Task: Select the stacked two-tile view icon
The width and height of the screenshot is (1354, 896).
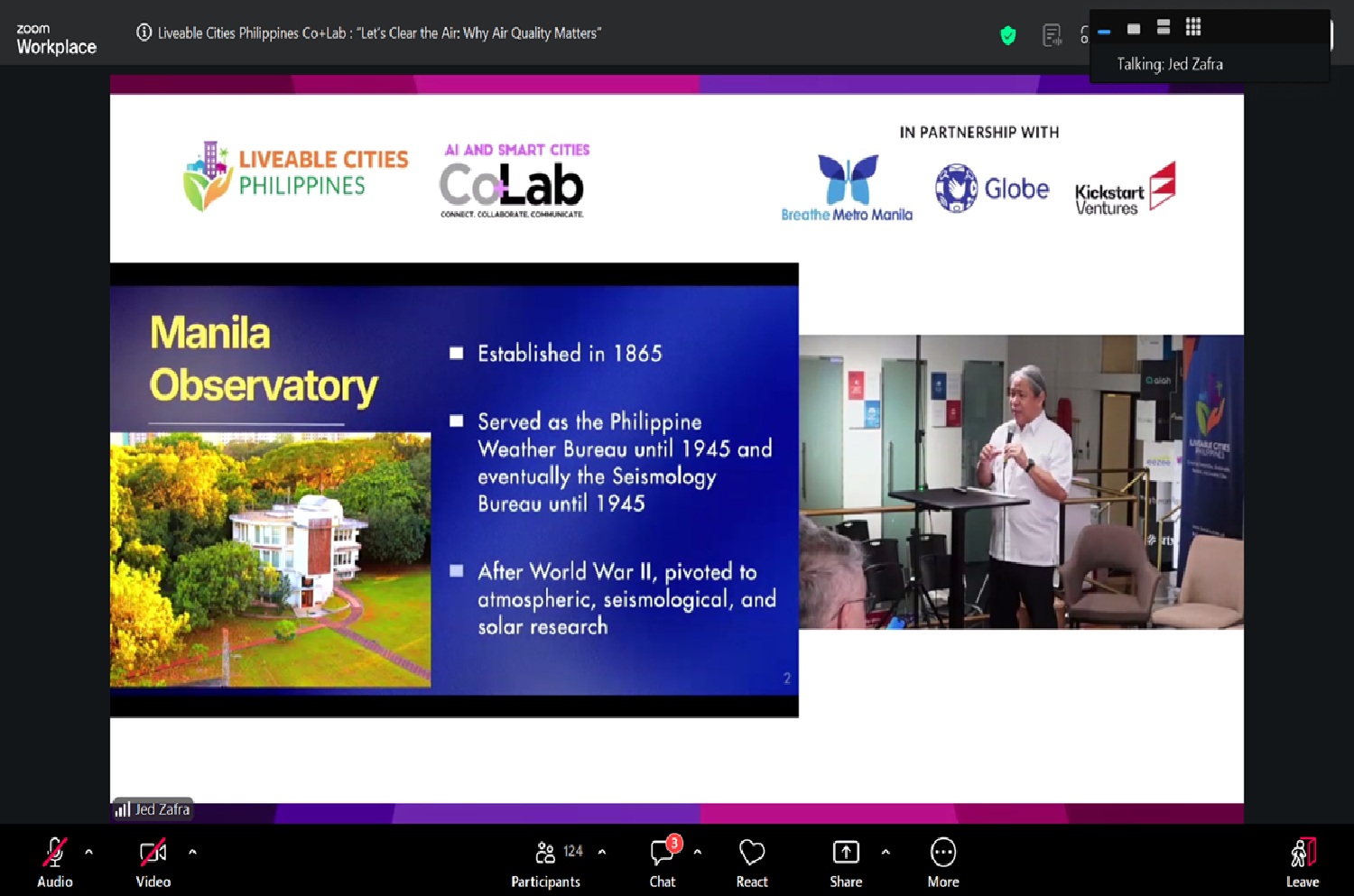Action: [1164, 28]
